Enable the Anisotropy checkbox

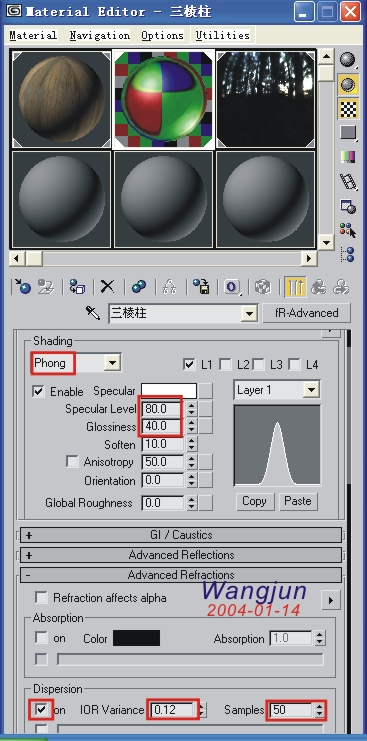click(x=72, y=462)
